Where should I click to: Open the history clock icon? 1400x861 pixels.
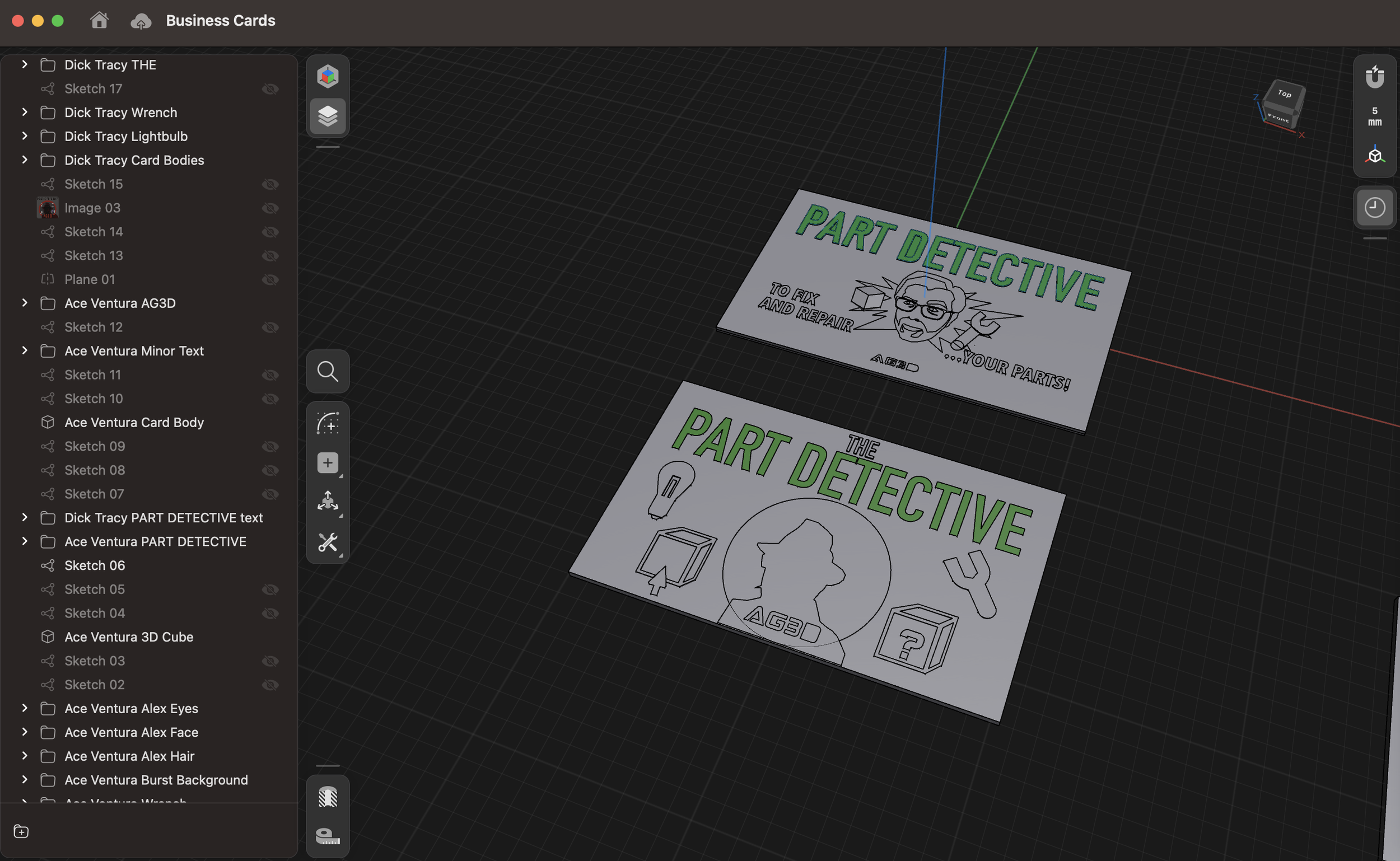click(1374, 207)
